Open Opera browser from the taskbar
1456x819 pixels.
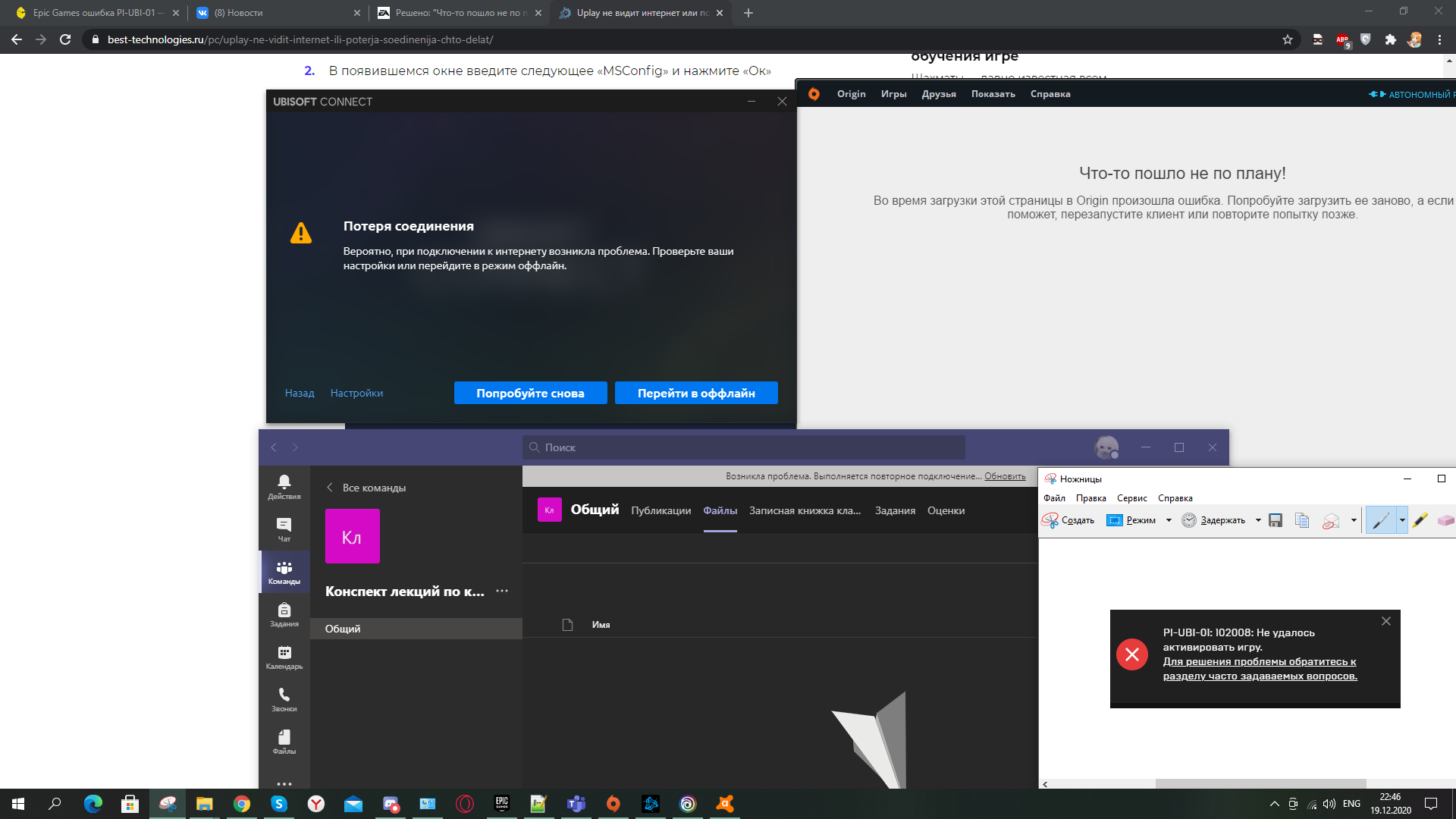(465, 804)
